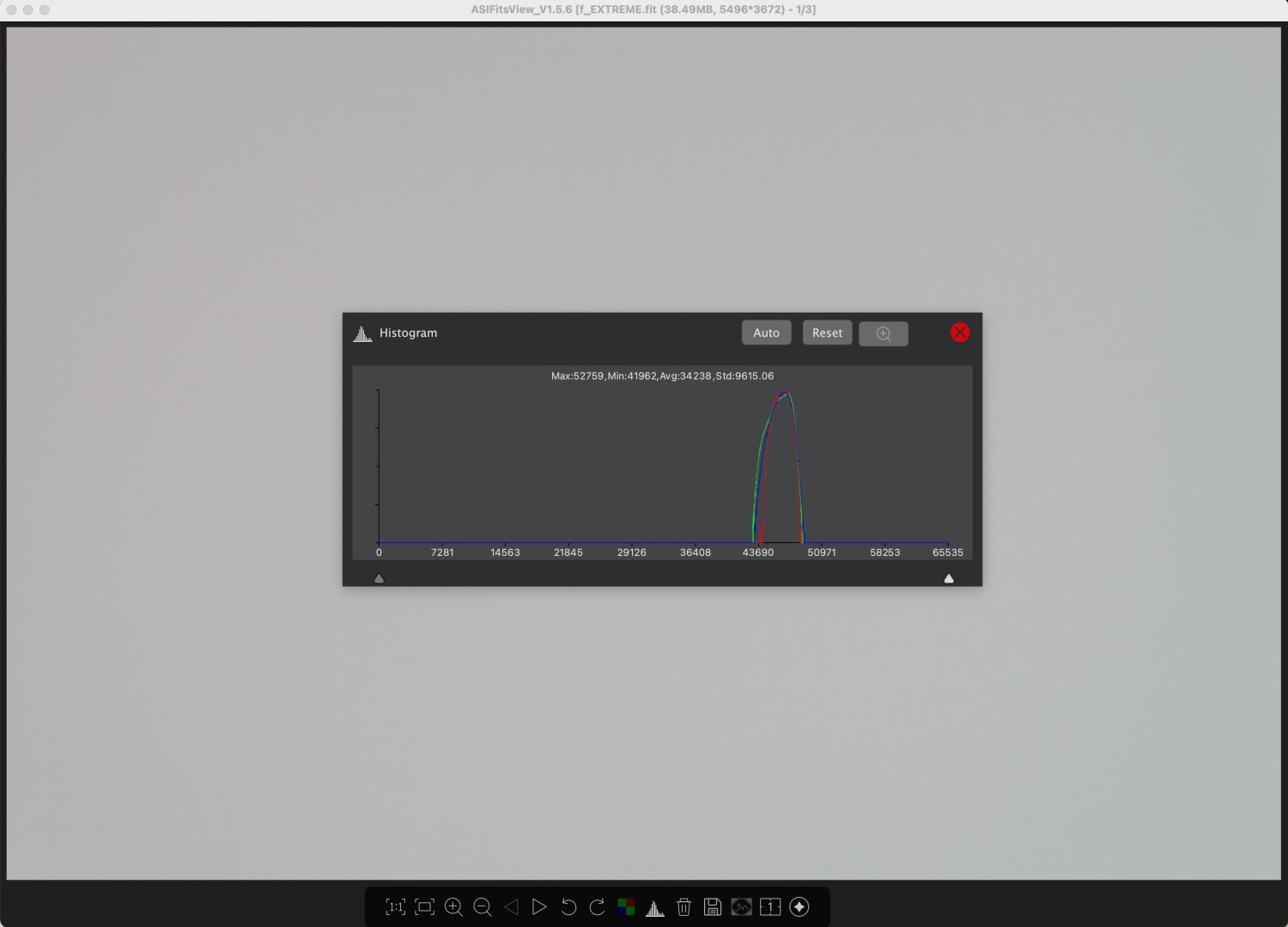Click the star compass icon in toolbar
Screen dimensions: 1288x927
799,907
